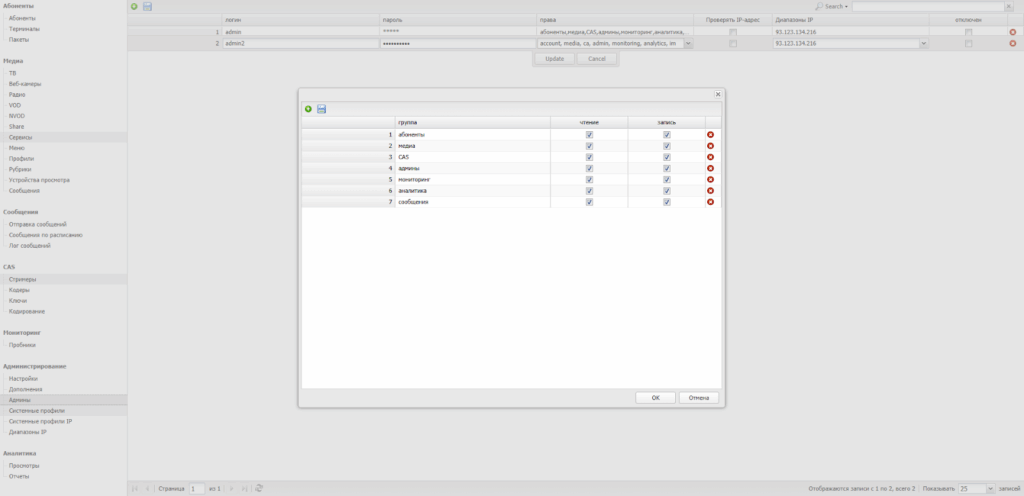Delete the аналитика group row
The height and width of the screenshot is (496, 1024).
pos(710,190)
